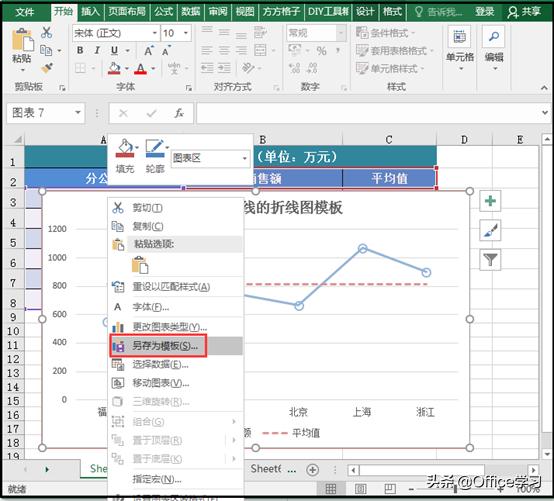Click the fx insert function icon

179,113
